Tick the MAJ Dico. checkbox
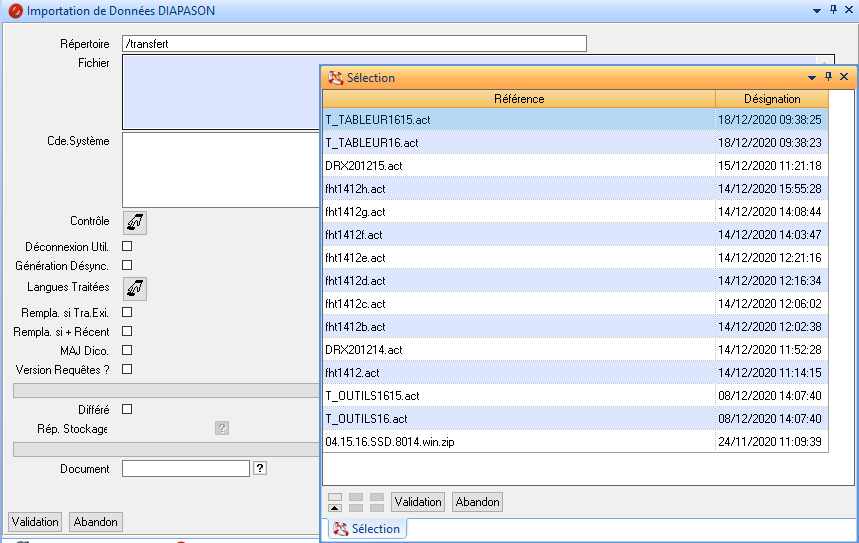The width and height of the screenshot is (859, 543). 127,350
